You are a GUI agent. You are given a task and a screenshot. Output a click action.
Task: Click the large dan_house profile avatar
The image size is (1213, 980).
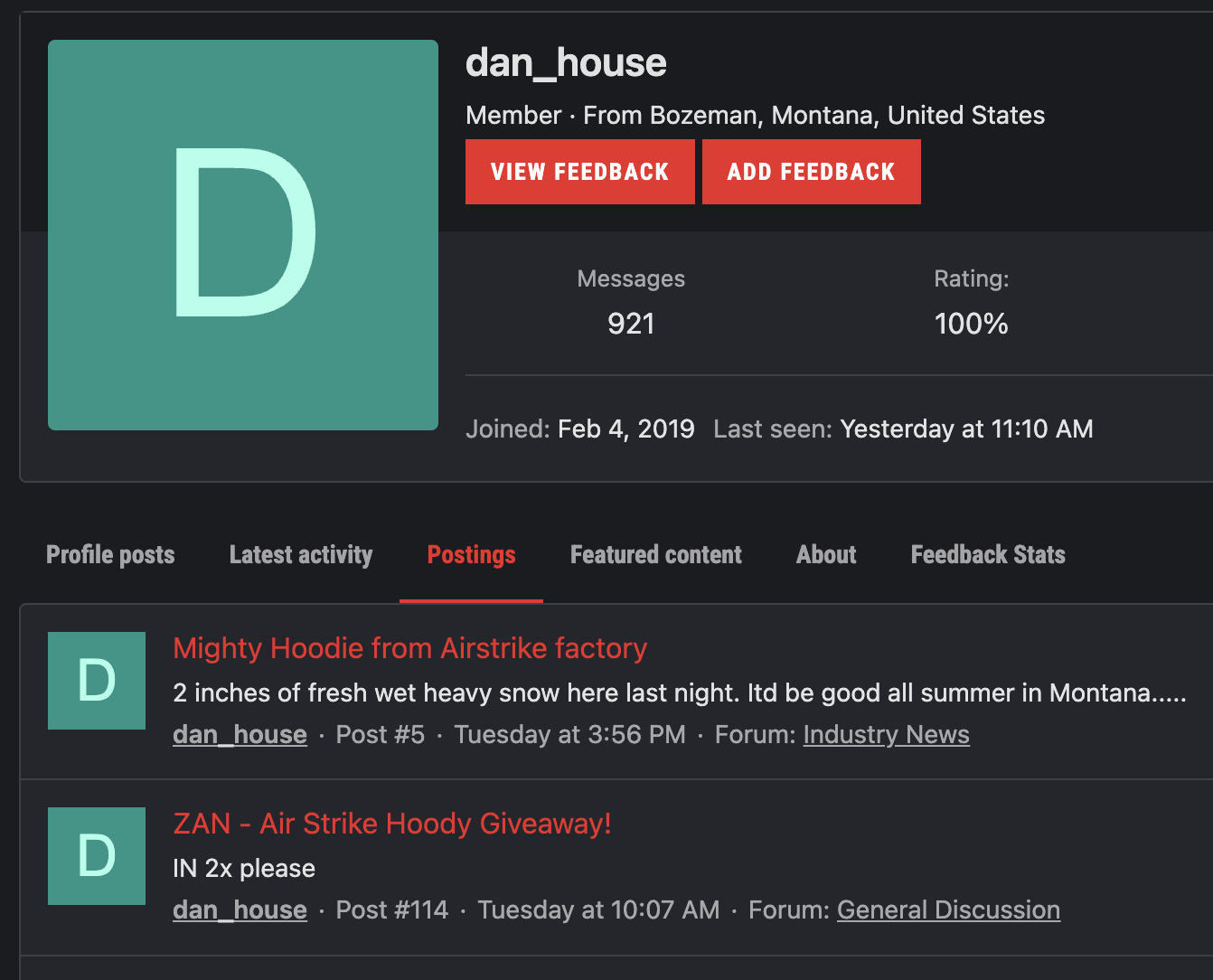point(243,235)
